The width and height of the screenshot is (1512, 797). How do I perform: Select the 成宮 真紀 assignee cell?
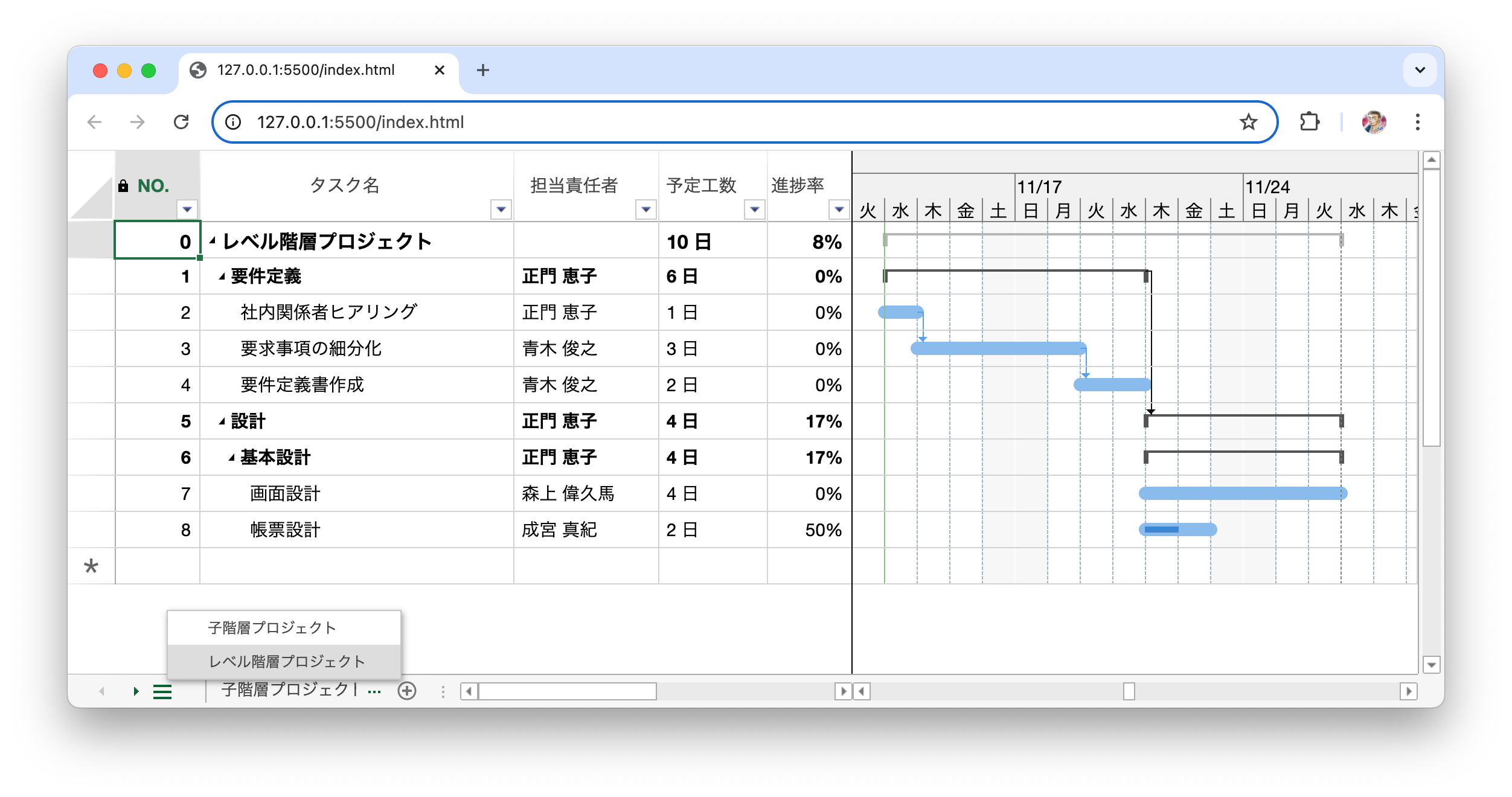[x=586, y=530]
